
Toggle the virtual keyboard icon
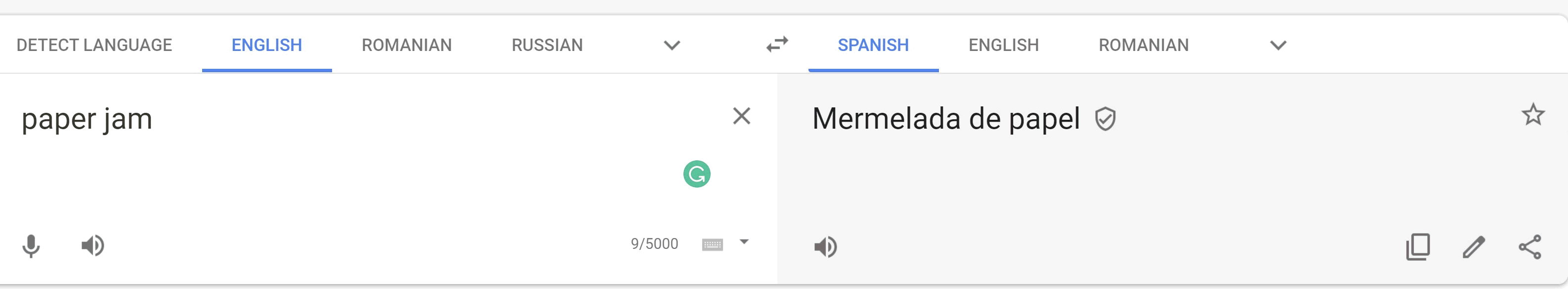[x=712, y=244]
